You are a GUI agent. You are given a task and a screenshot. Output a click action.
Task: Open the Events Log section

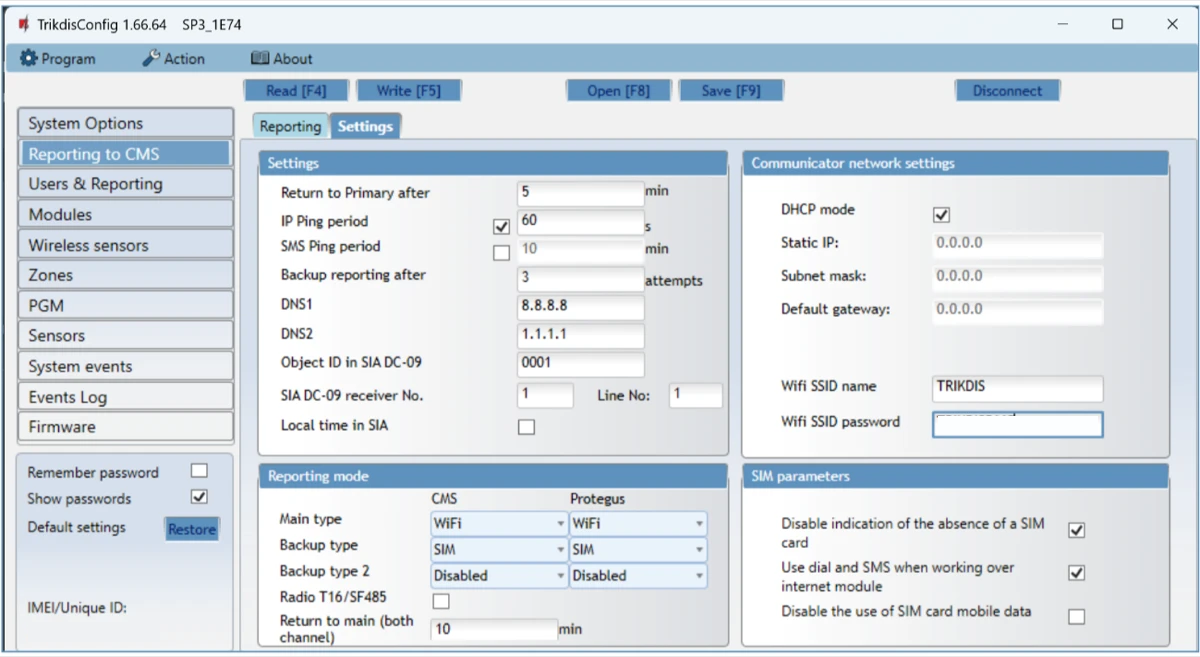(x=125, y=397)
